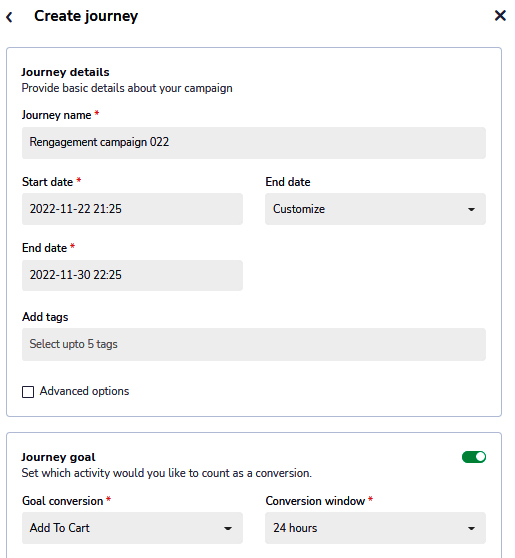Click the Conversion window field label
Screen dimensions: 515x558
315,501
